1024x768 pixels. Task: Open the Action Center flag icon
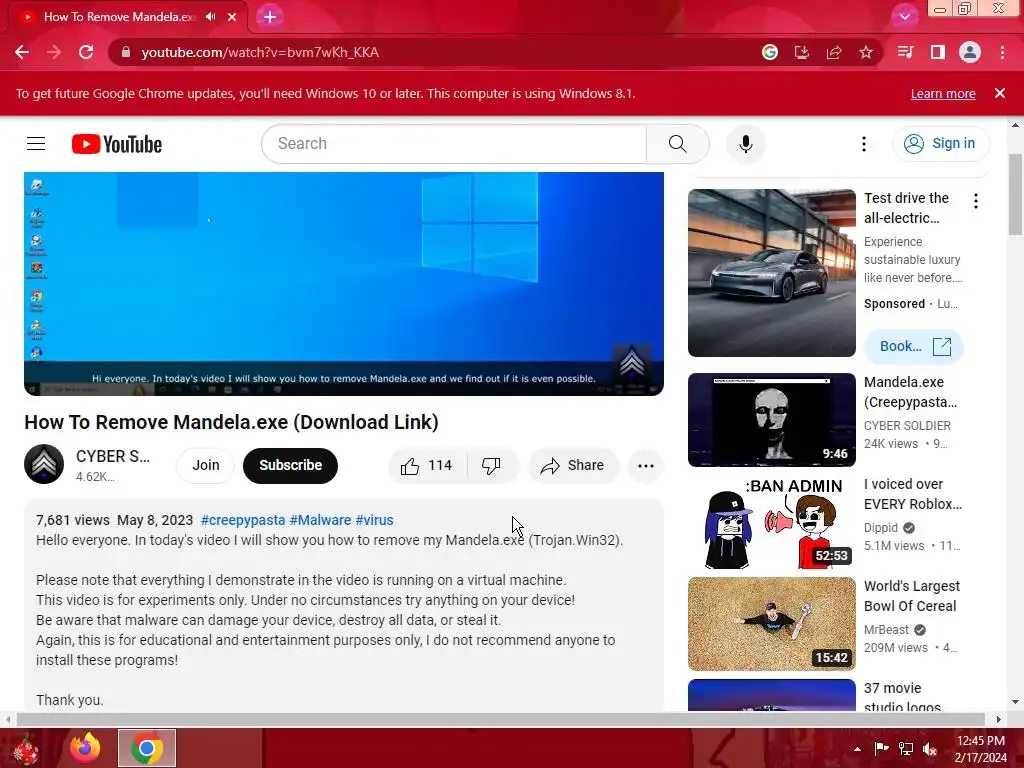(x=881, y=748)
